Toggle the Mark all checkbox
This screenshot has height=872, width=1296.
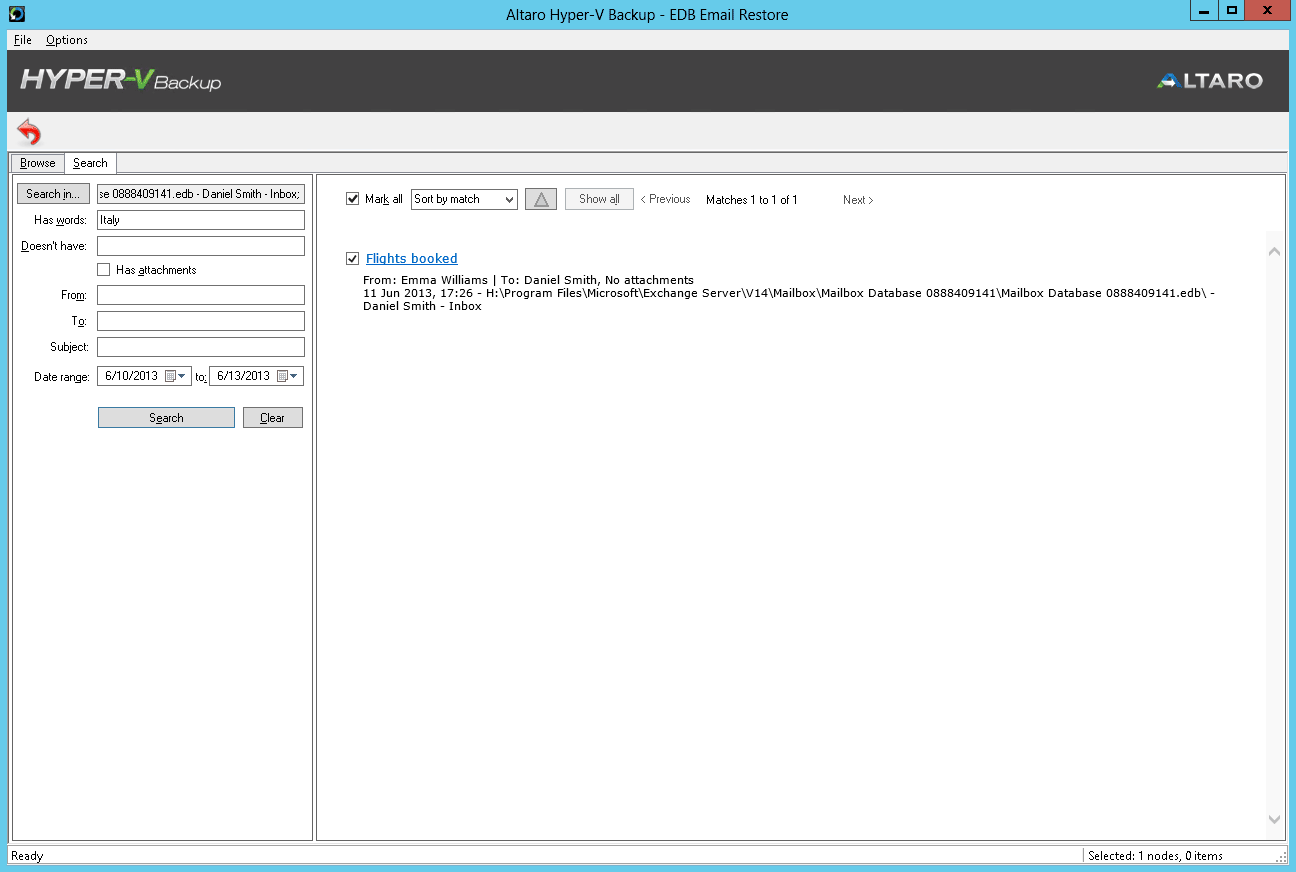tap(352, 199)
